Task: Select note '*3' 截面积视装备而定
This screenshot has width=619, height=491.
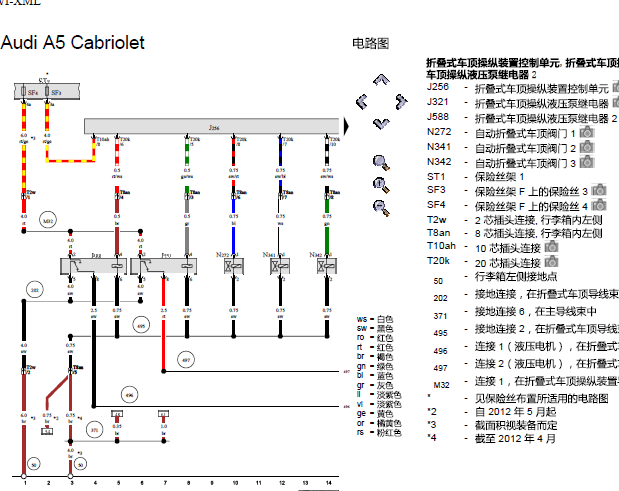Action: pyautogui.click(x=492, y=425)
